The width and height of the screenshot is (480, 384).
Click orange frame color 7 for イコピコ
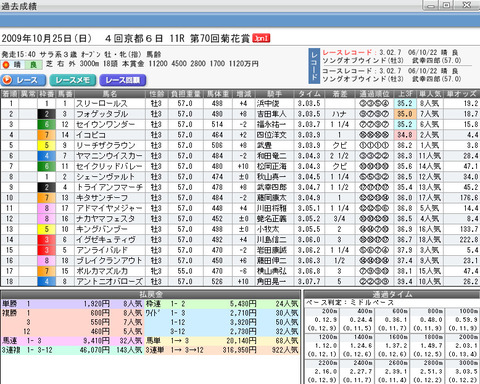(46, 135)
